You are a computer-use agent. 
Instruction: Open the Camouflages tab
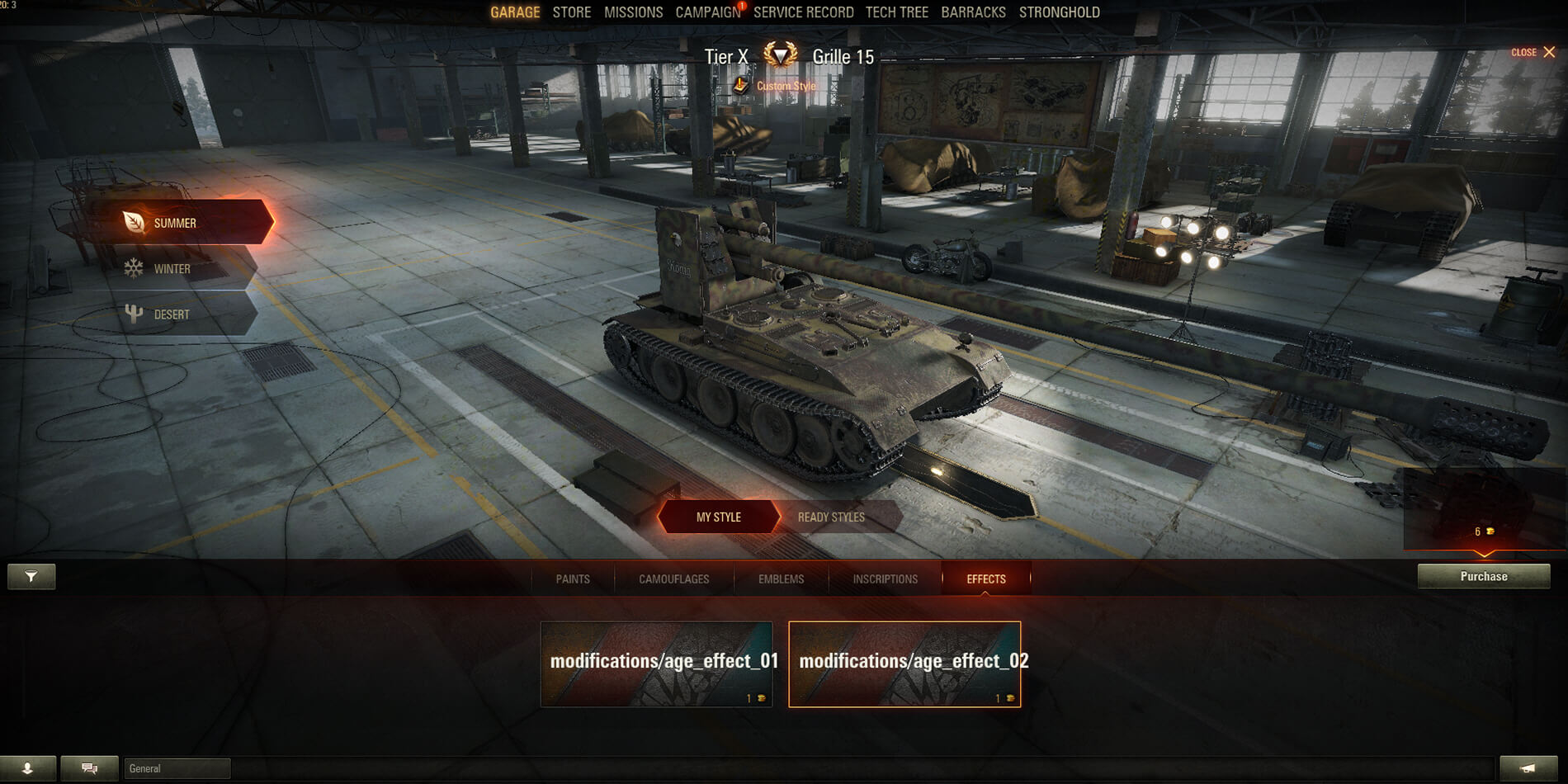[674, 579]
